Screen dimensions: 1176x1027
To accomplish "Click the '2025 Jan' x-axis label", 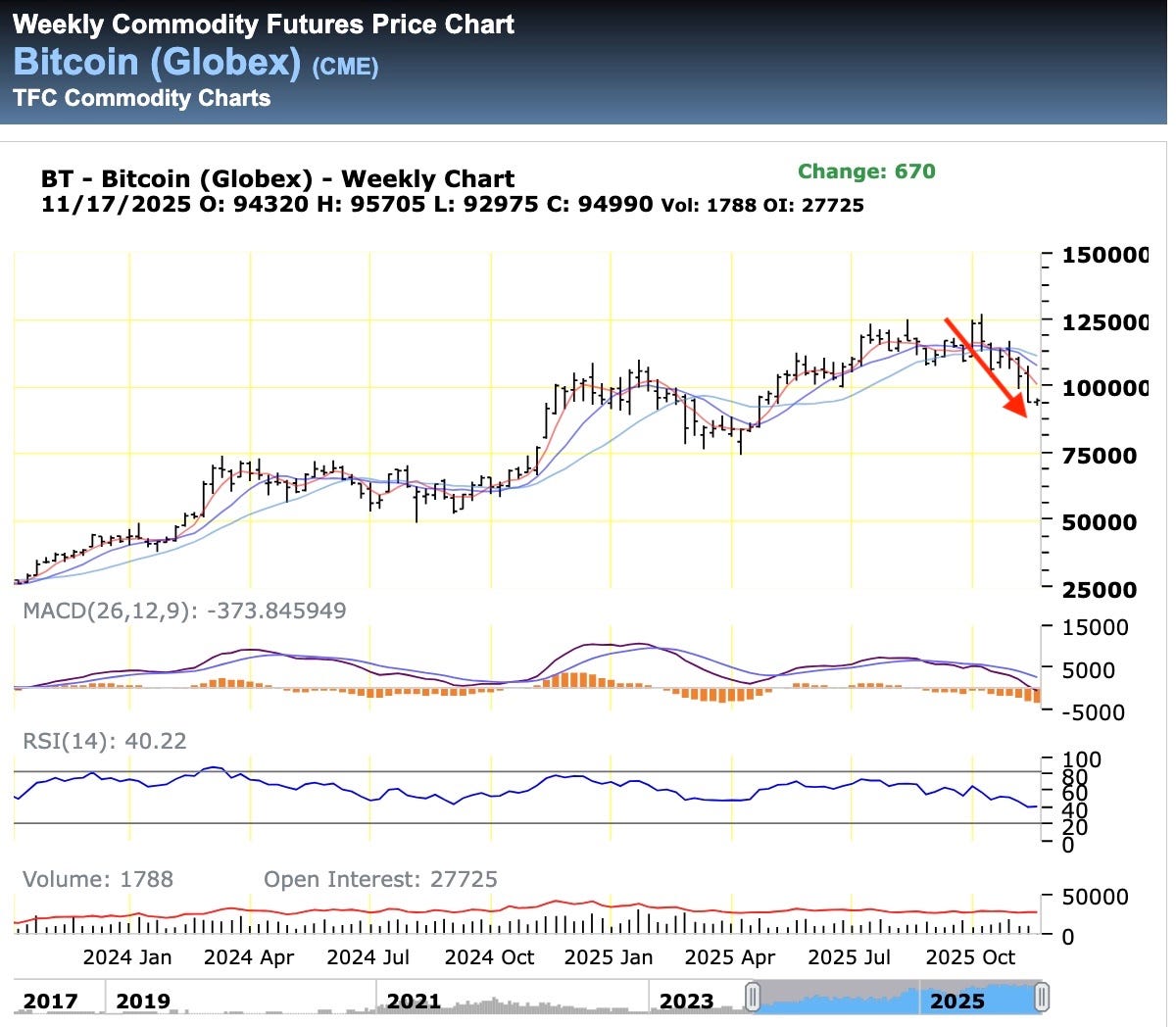I will [609, 957].
